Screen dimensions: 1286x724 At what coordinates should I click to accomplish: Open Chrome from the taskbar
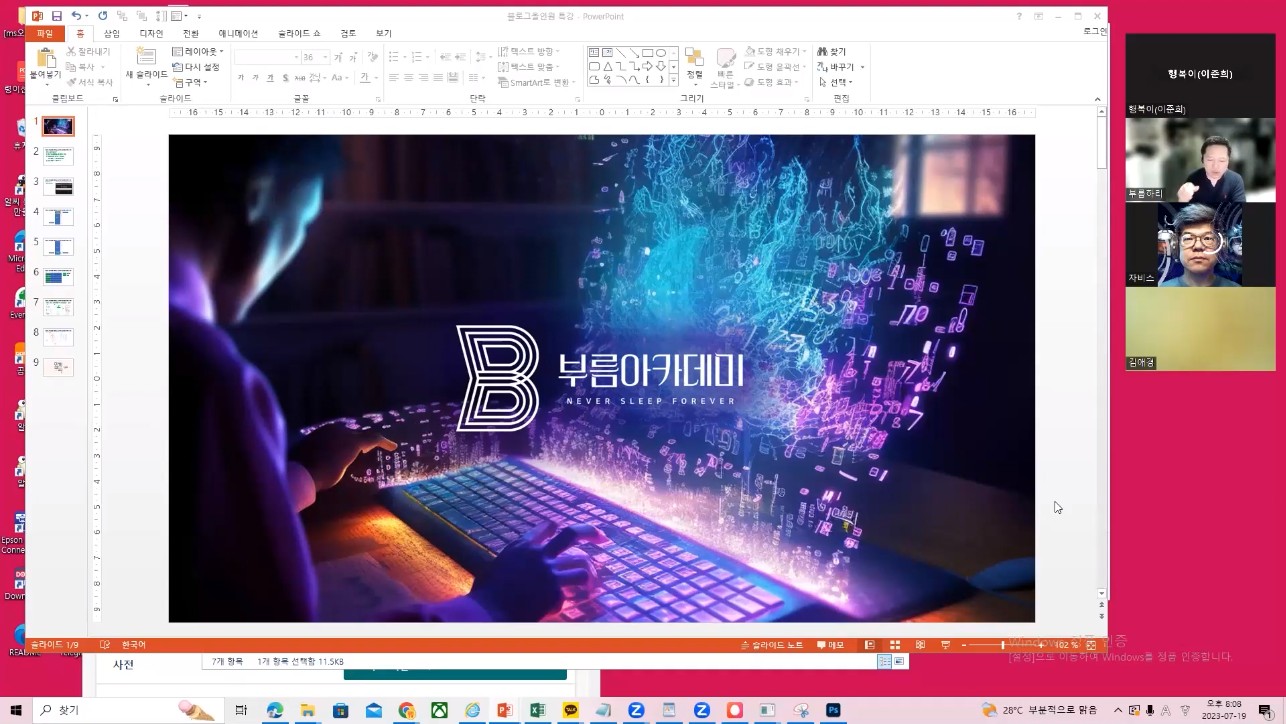point(406,710)
